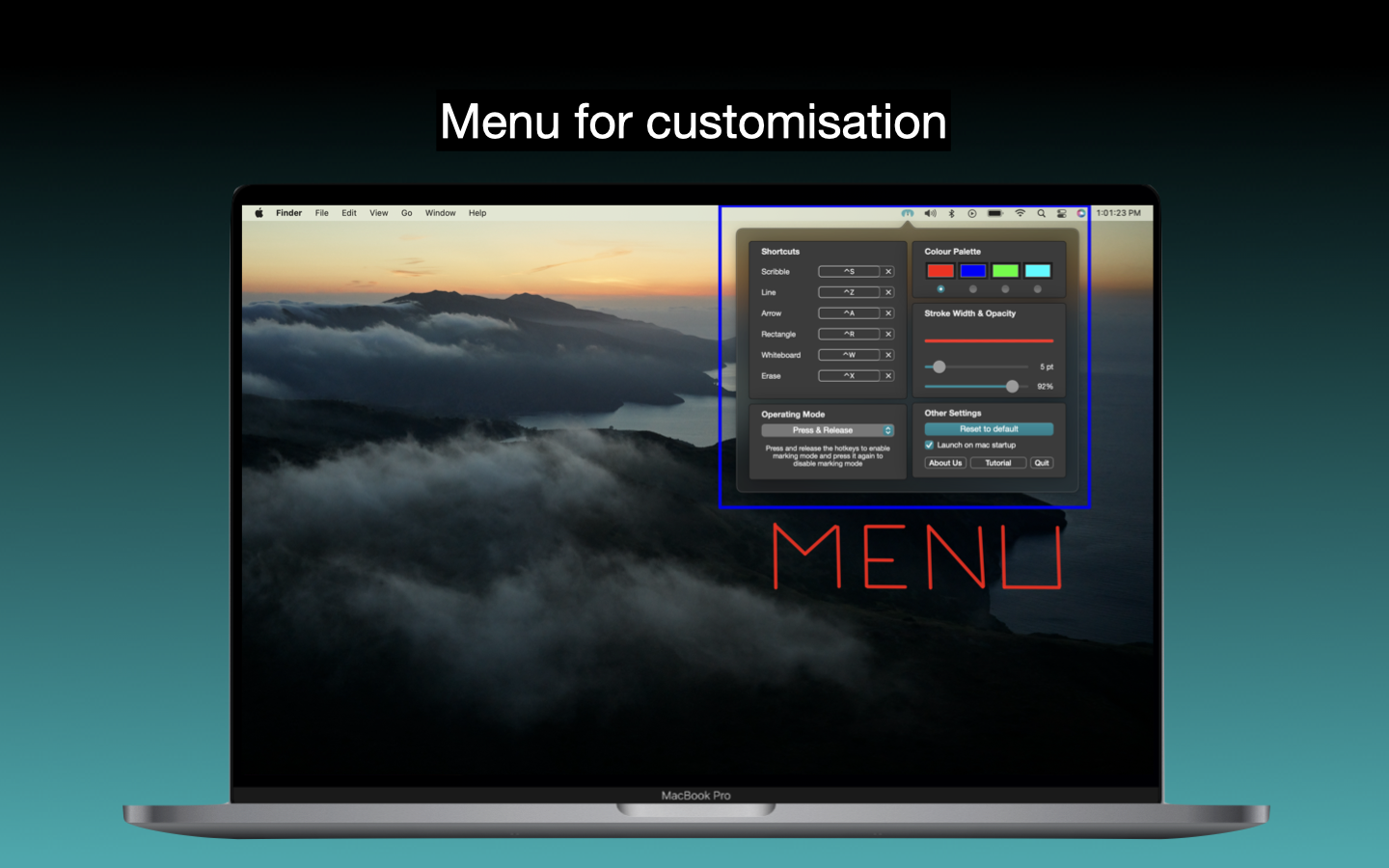The height and width of the screenshot is (868, 1389).
Task: Click the Stroke Width & Opacity heading
Action: (x=969, y=313)
